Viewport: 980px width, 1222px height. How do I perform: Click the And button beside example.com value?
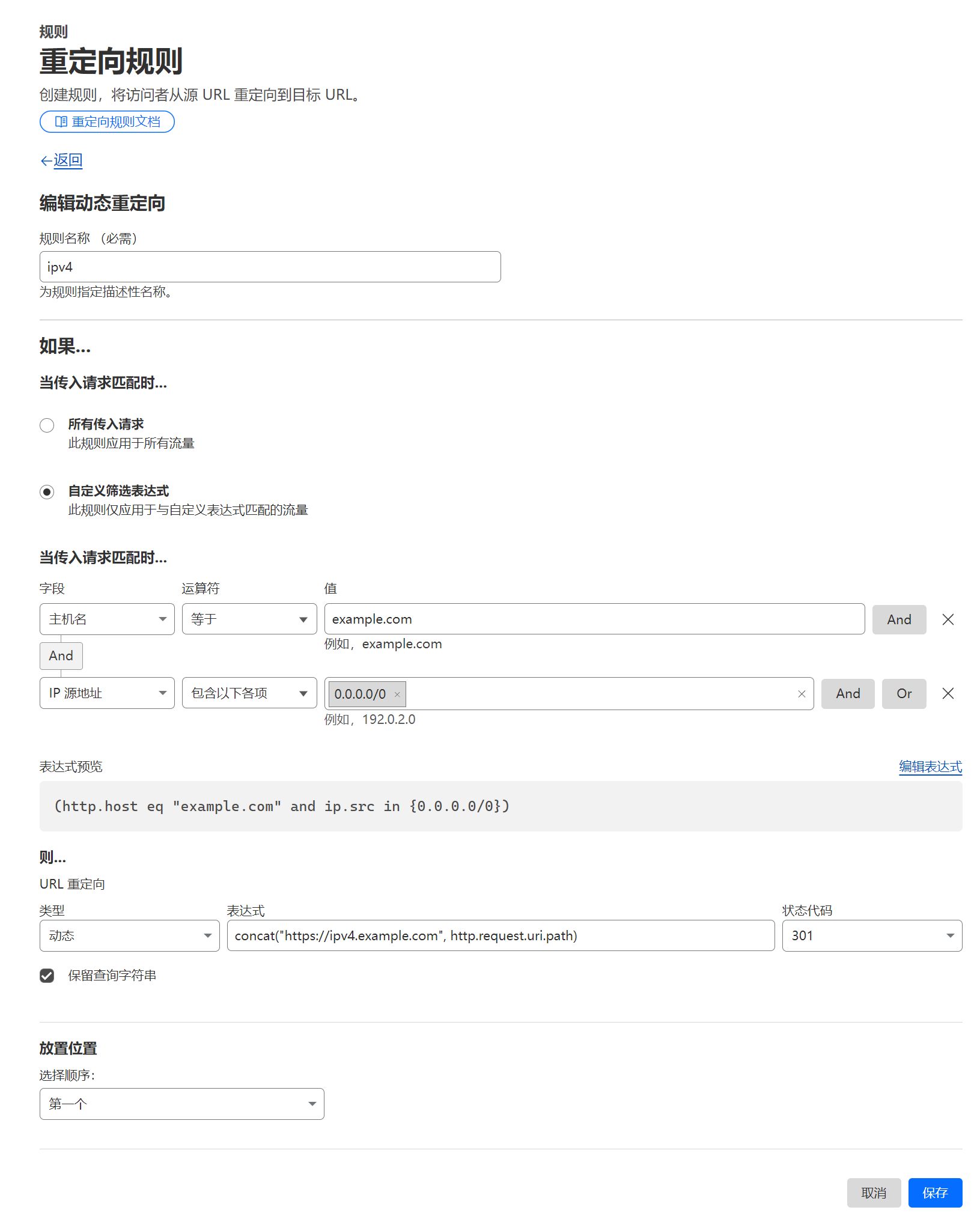point(898,619)
